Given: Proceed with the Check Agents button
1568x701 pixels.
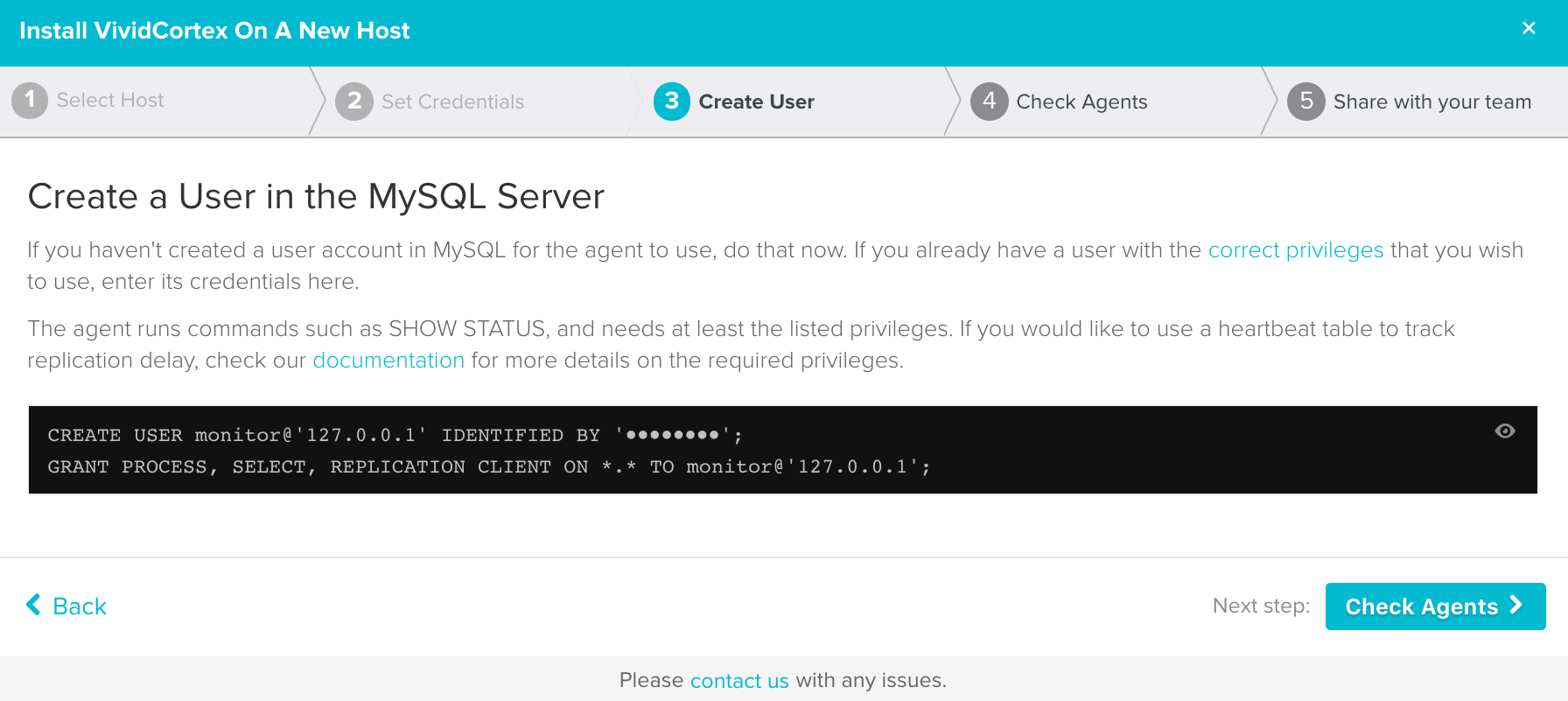Looking at the screenshot, I should tap(1421, 606).
